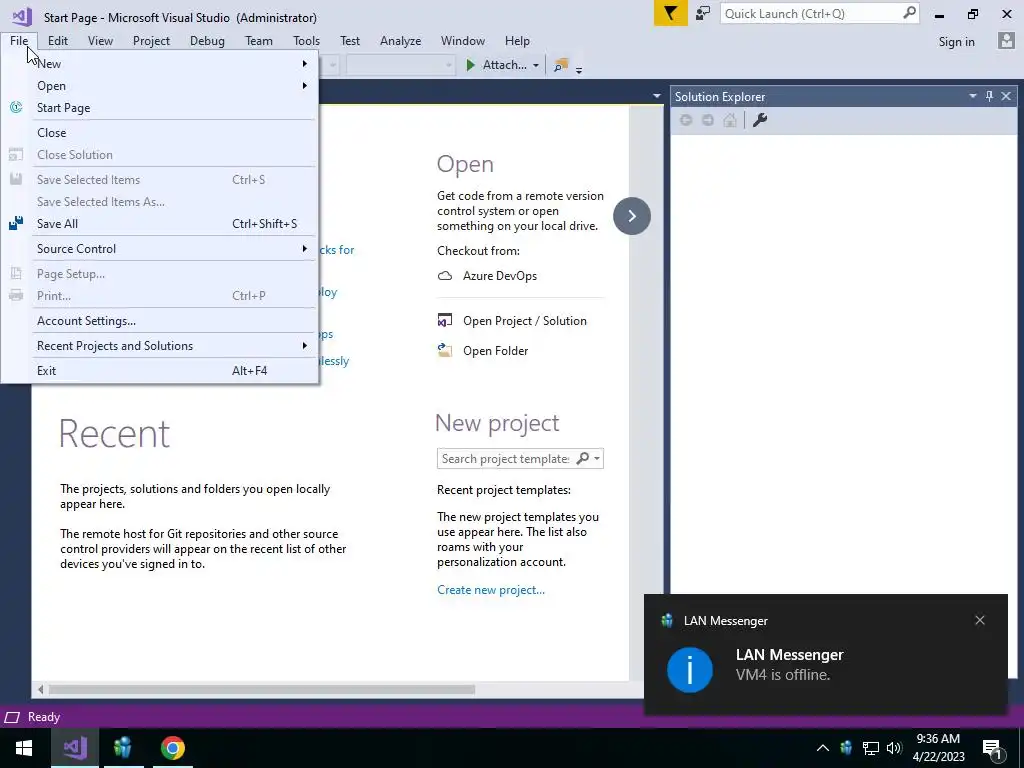
Task: Expand the Open submenu in the File menu
Action: click(x=304, y=86)
